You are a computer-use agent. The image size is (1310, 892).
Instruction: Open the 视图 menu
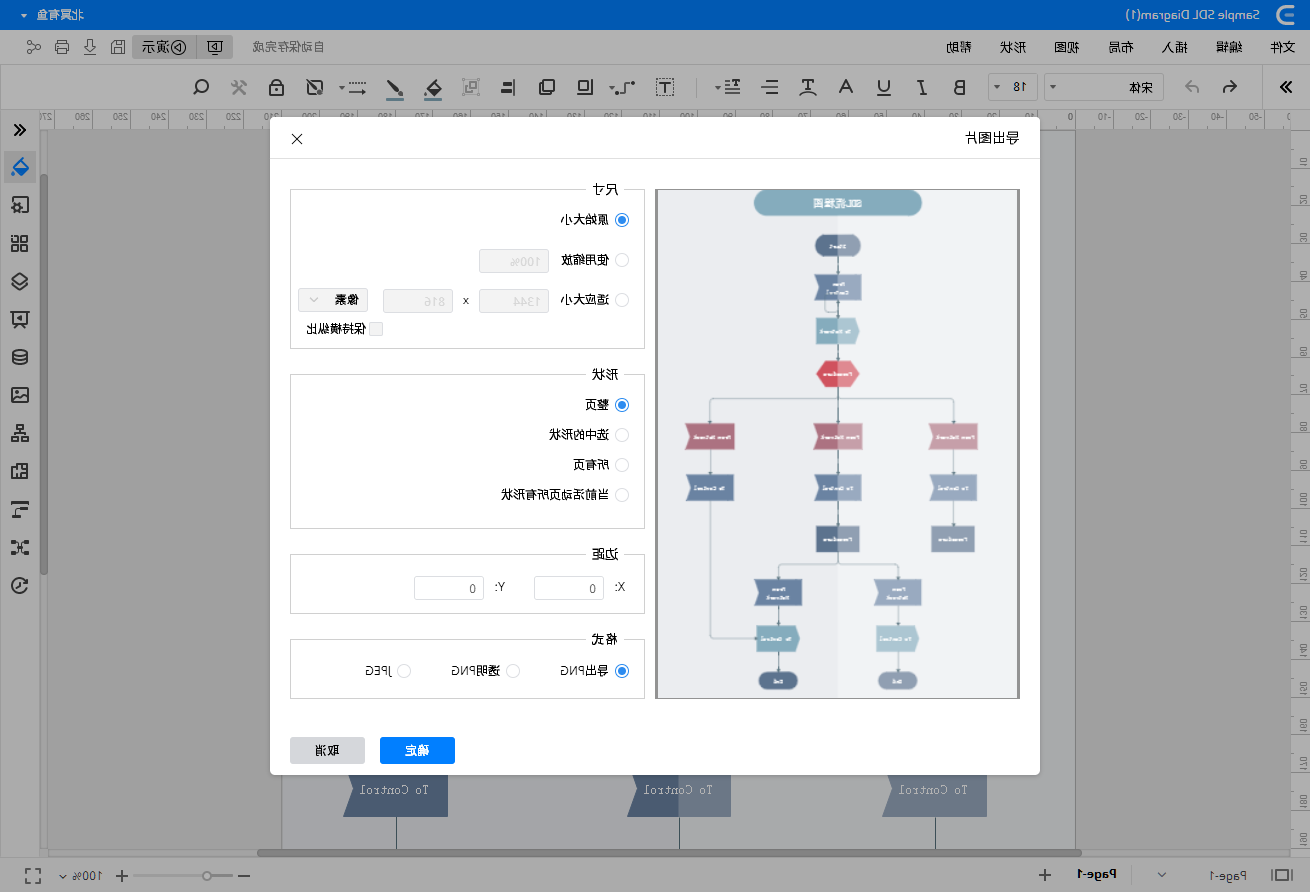pos(1067,47)
